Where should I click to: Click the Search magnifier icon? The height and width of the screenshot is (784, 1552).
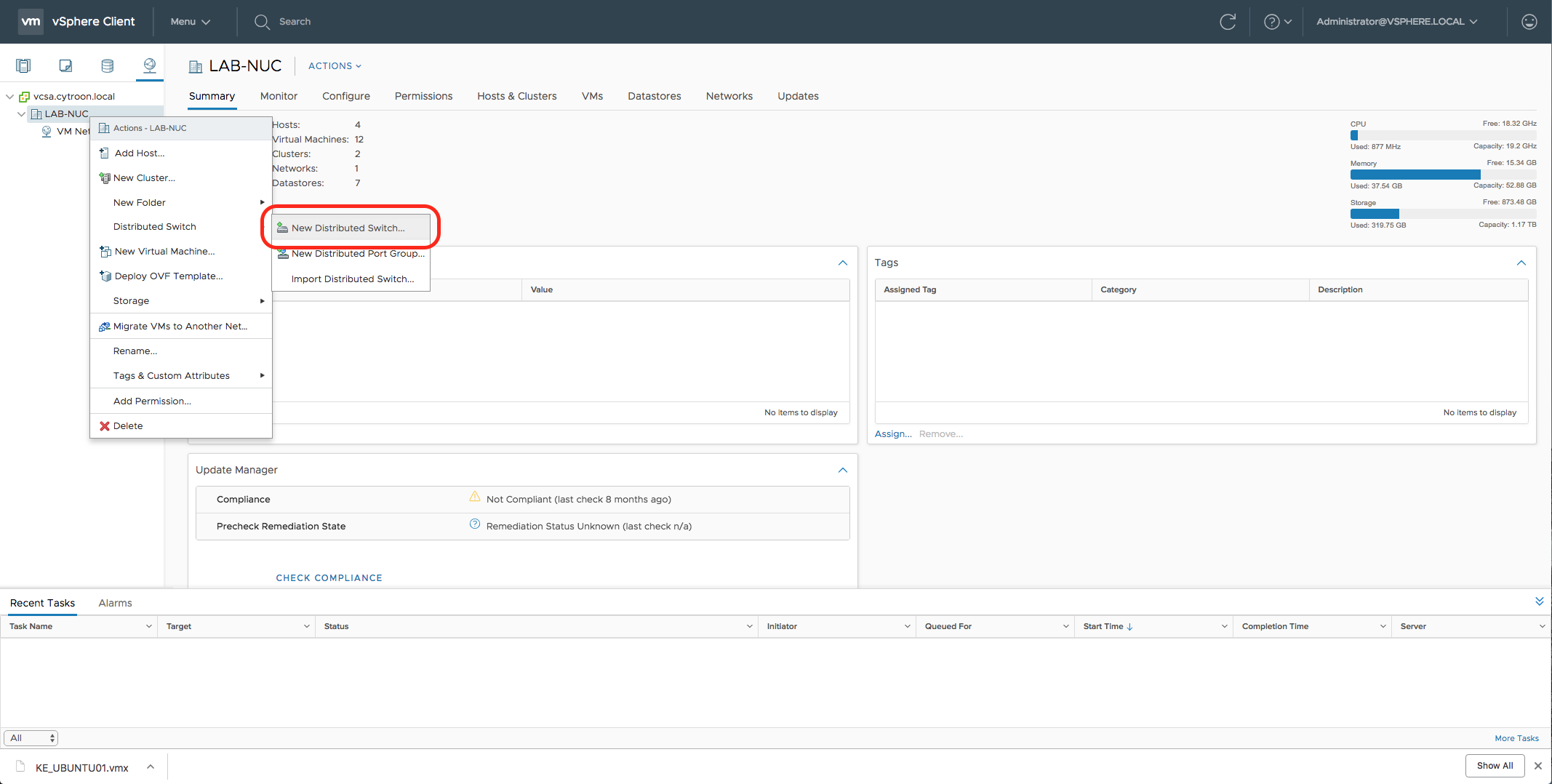pyautogui.click(x=262, y=22)
